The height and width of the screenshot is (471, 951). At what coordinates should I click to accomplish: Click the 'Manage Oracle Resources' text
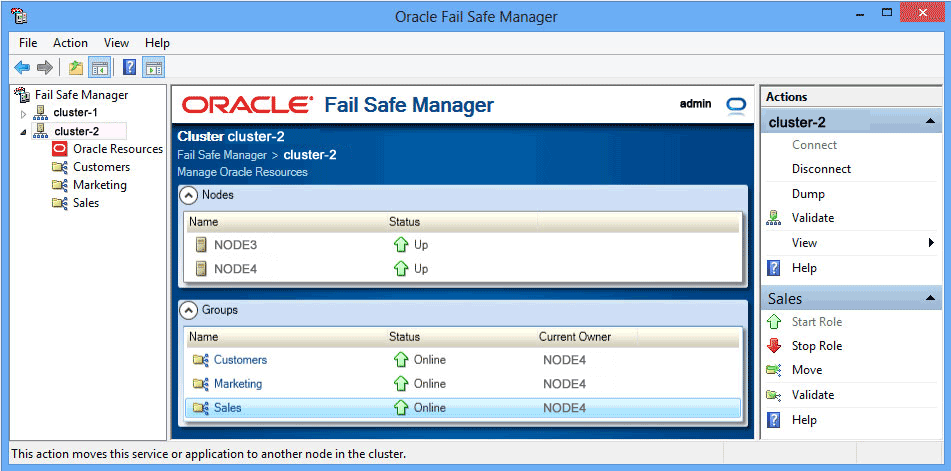coord(242,172)
